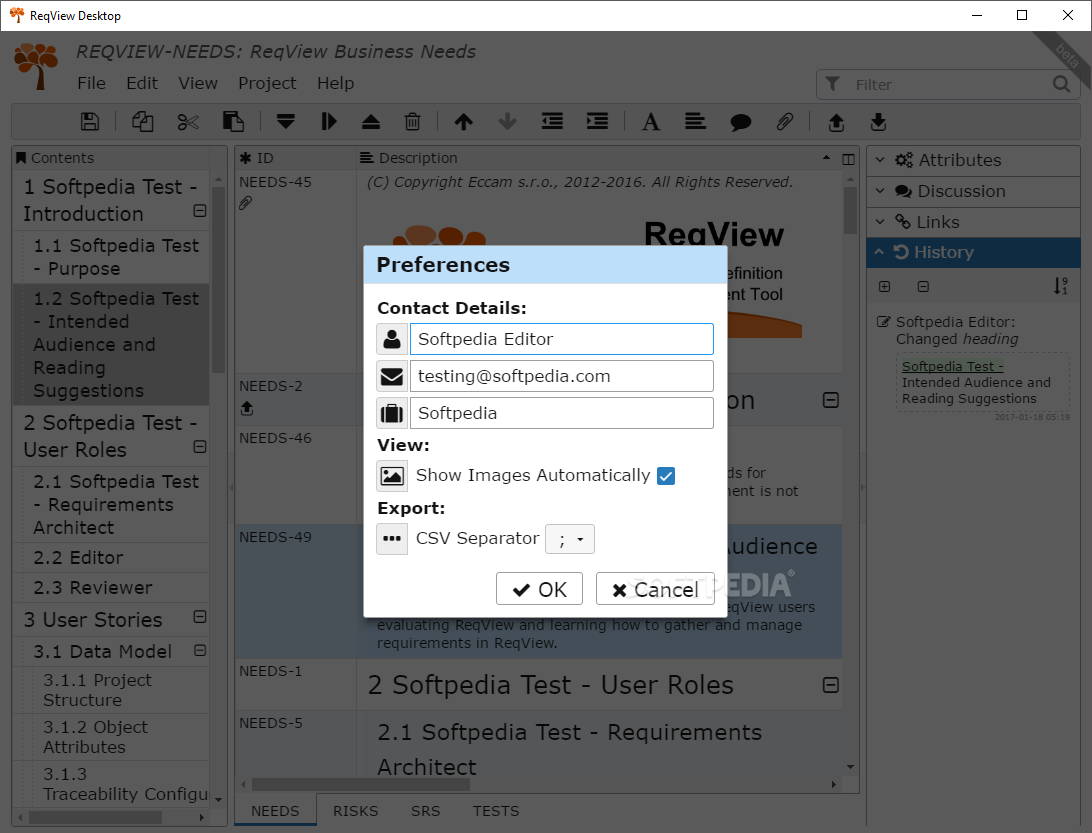Click the heading 'A' text icon
Image resolution: width=1092 pixels, height=833 pixels.
[x=650, y=122]
